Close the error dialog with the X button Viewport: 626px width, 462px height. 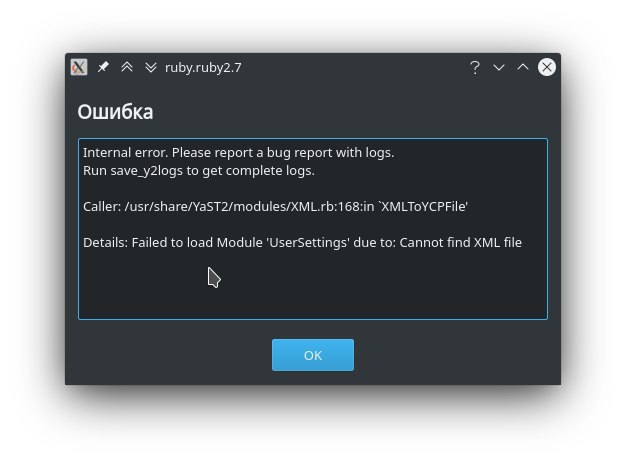547,67
